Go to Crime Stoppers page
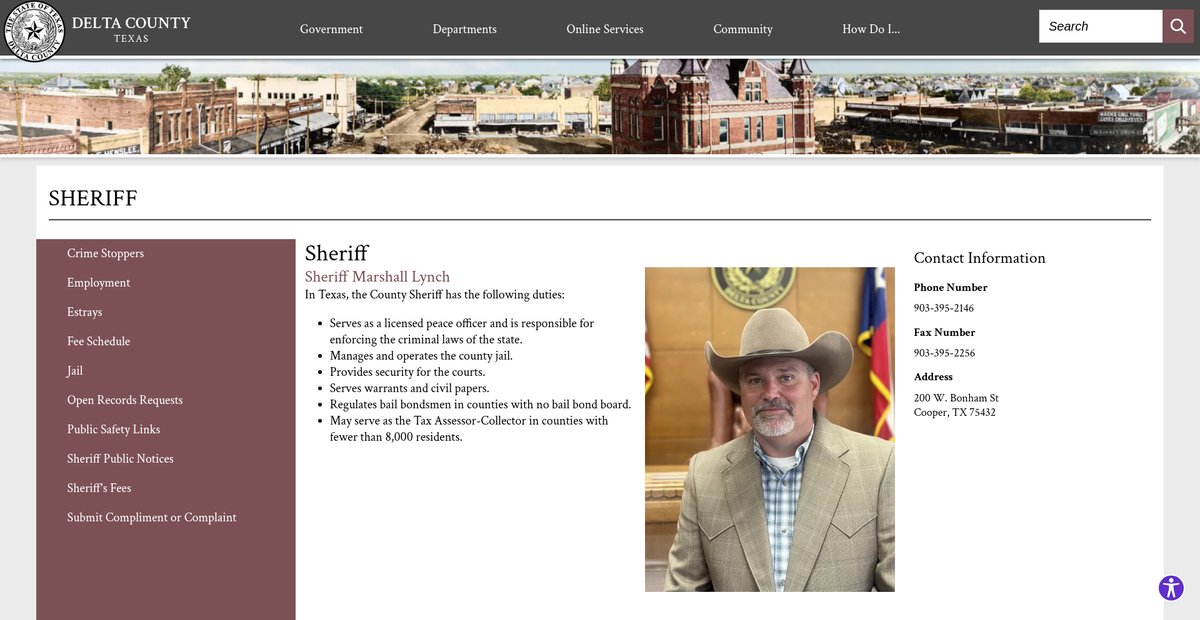The image size is (1200, 620). (105, 253)
